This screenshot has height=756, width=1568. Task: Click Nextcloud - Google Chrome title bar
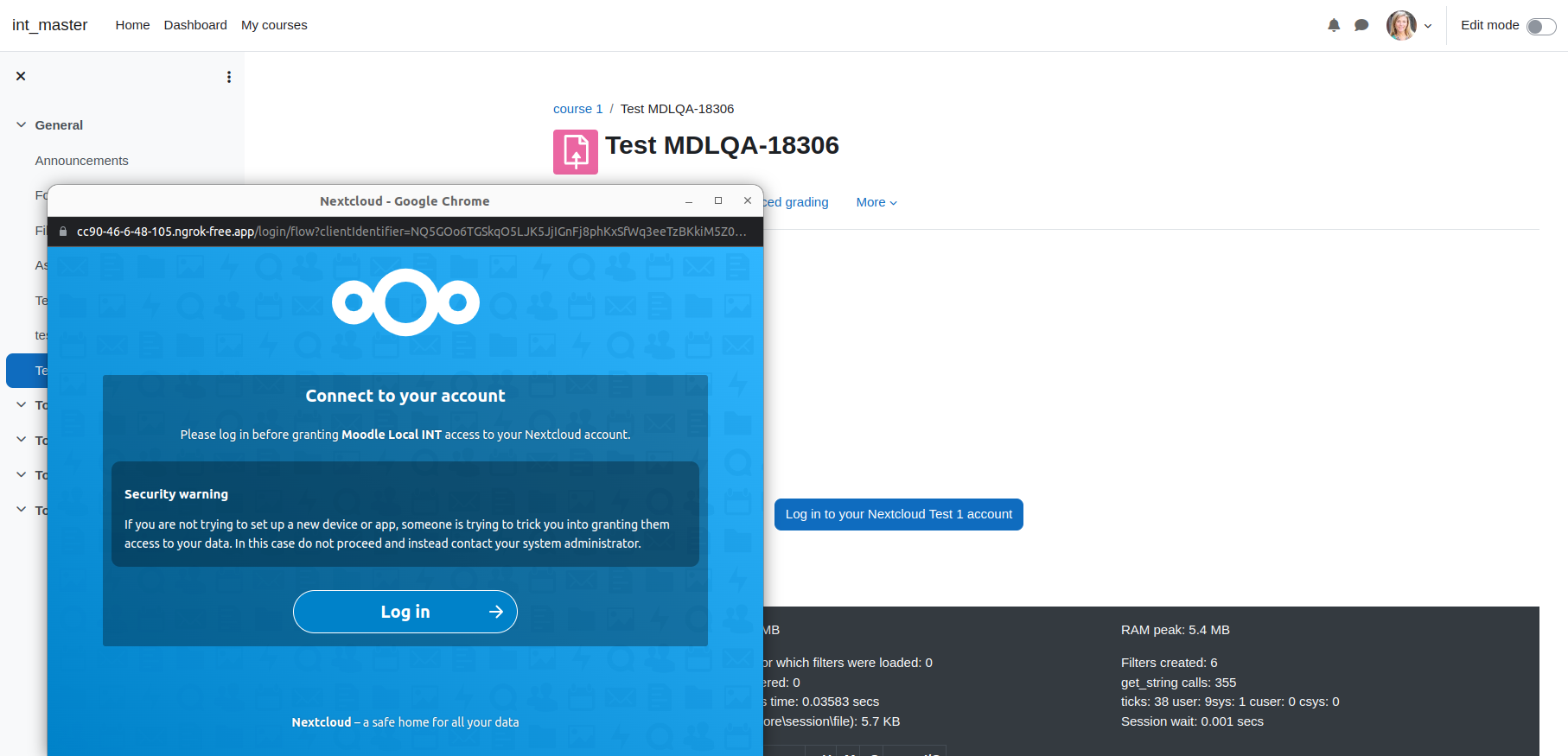click(405, 201)
